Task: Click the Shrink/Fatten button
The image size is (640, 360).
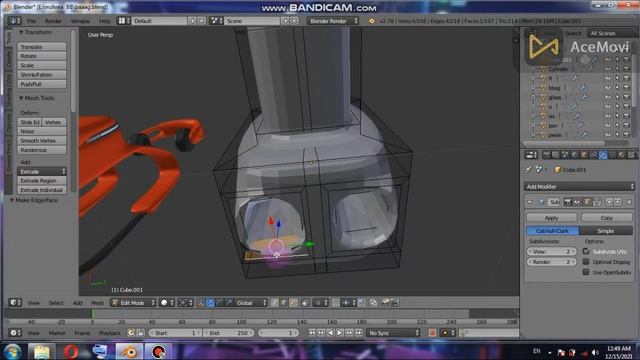Action: (42, 75)
